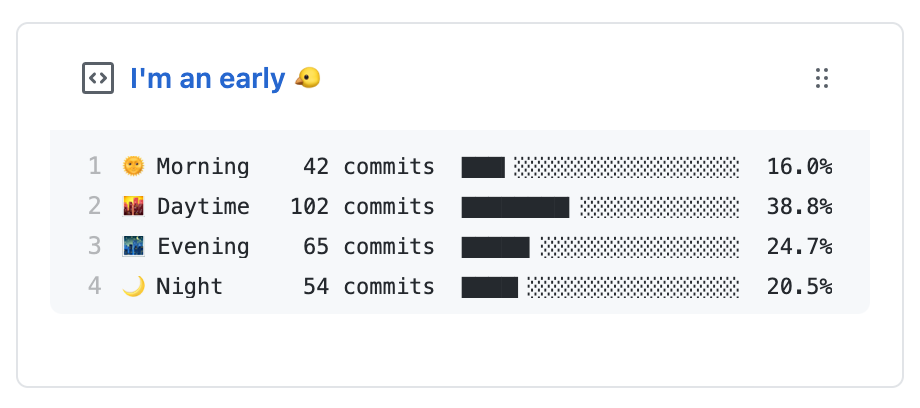Image resolution: width=920 pixels, height=408 pixels.
Task: Select line number 2
Action: [94, 207]
